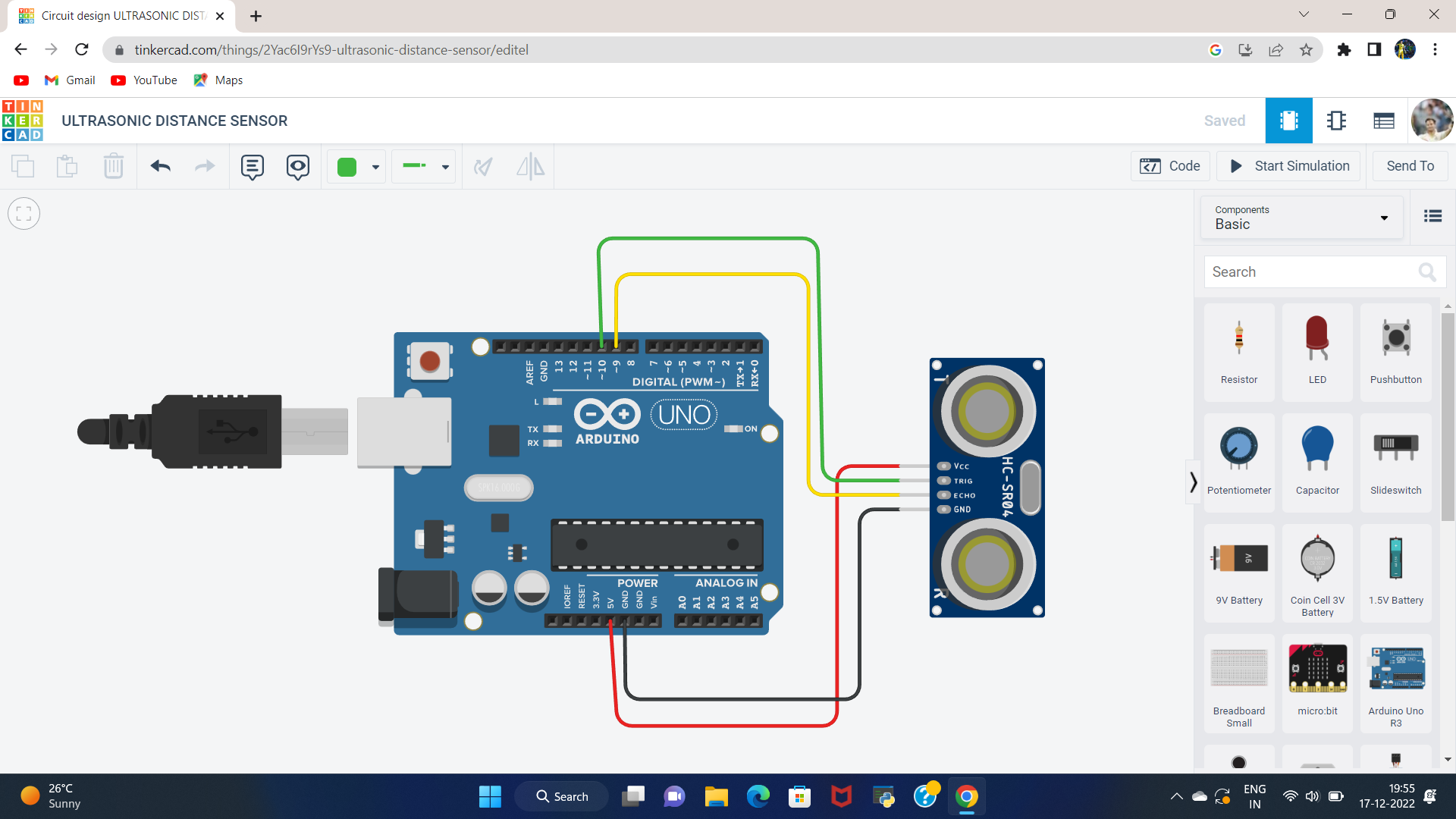This screenshot has height=819, width=1456.
Task: Select the Pushbutton component
Action: click(1395, 353)
